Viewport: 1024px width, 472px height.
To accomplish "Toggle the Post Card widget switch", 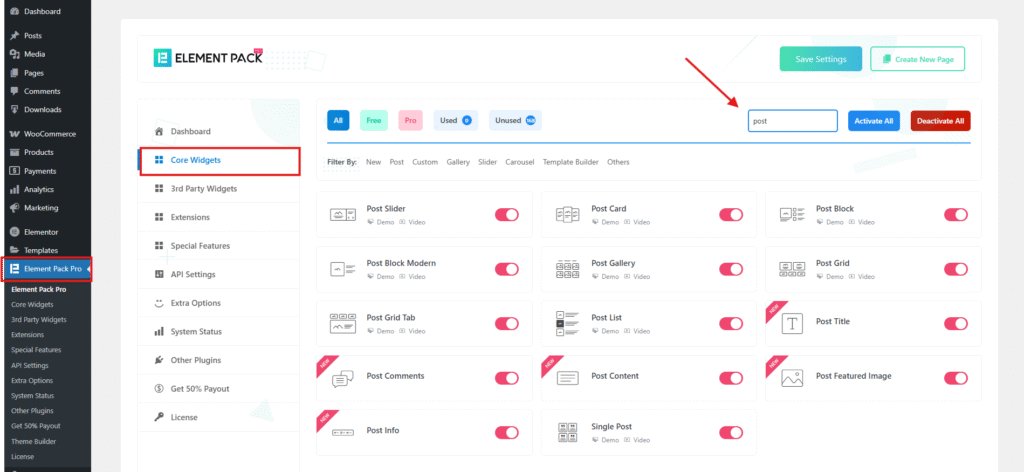I will click(731, 214).
